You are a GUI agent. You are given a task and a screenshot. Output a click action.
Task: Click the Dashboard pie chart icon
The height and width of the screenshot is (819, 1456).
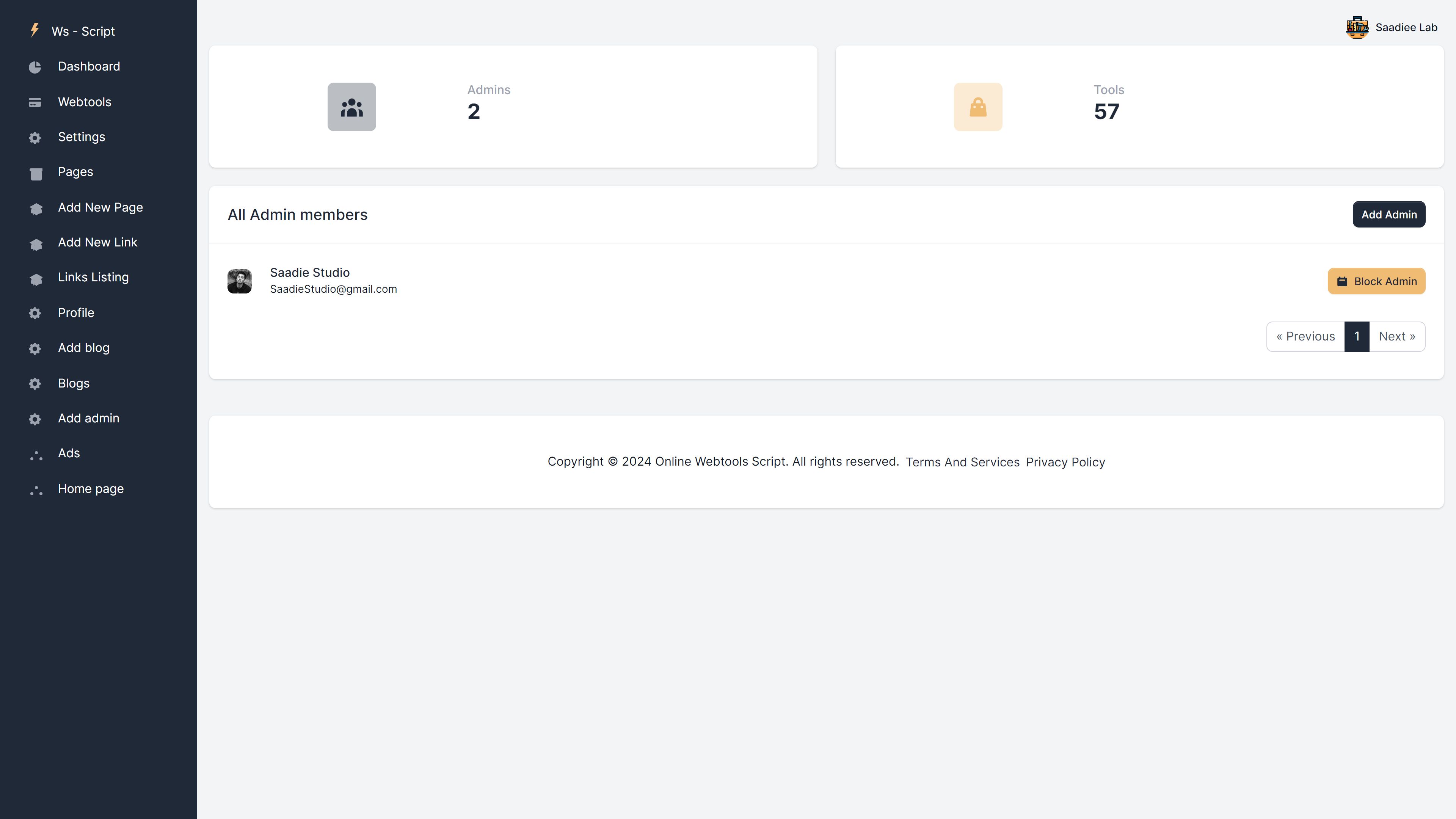(x=35, y=67)
